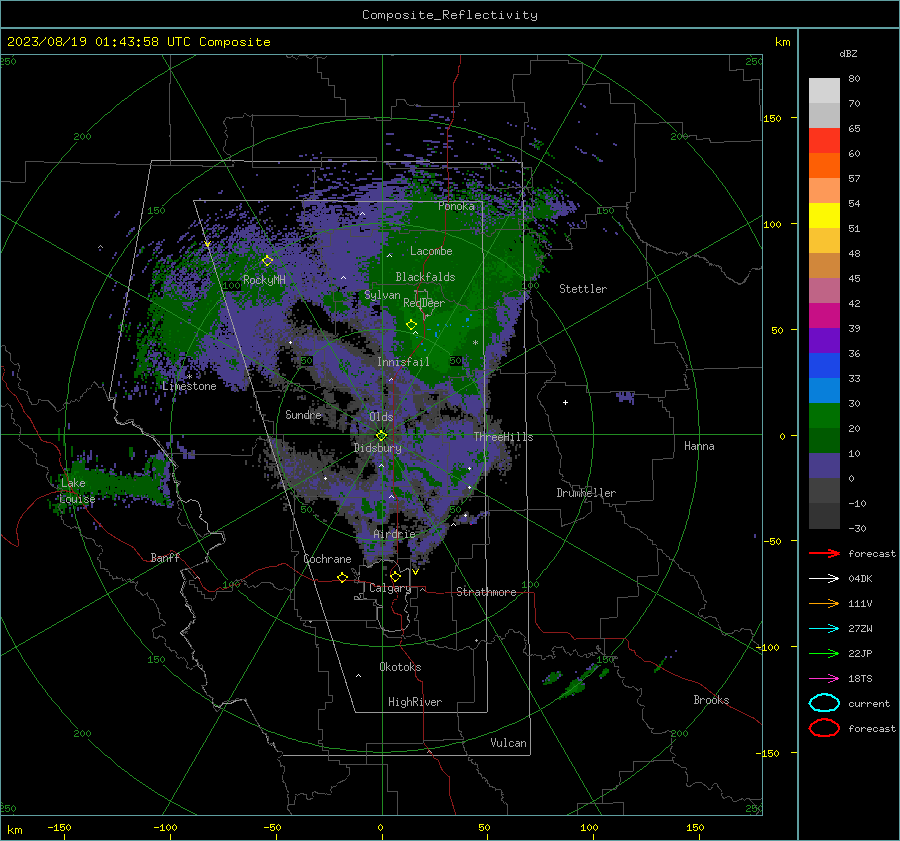Click the red forecast ellipse icon
900x841 pixels.
[824, 728]
